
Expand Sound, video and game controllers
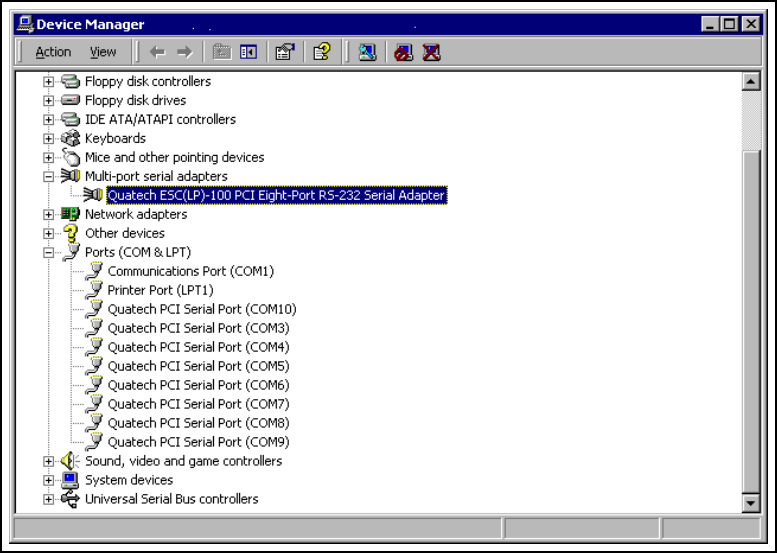click(x=48, y=461)
